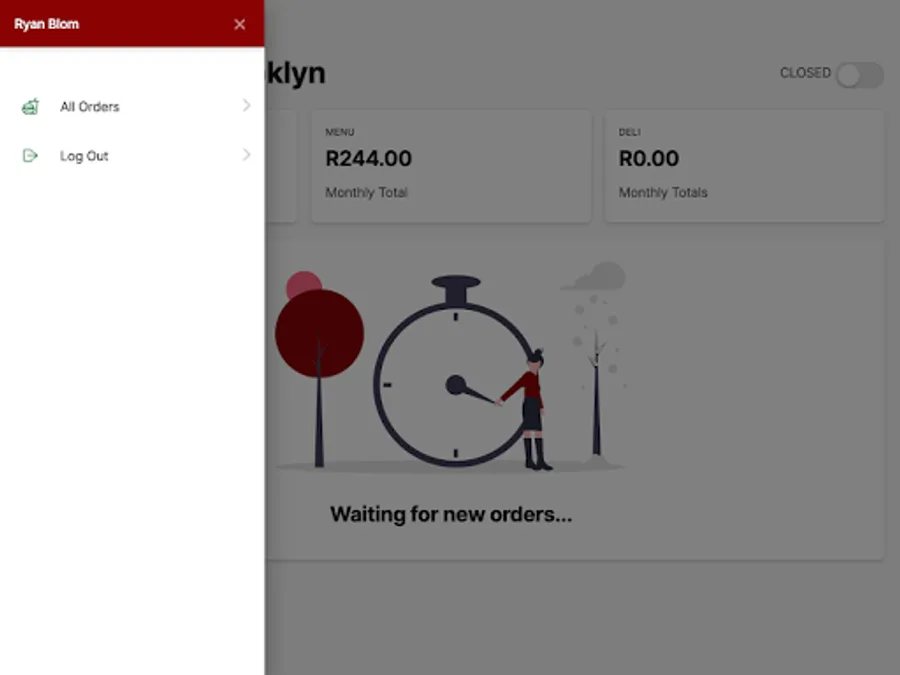
Task: Click the All Orders basket icon
Action: tap(30, 106)
